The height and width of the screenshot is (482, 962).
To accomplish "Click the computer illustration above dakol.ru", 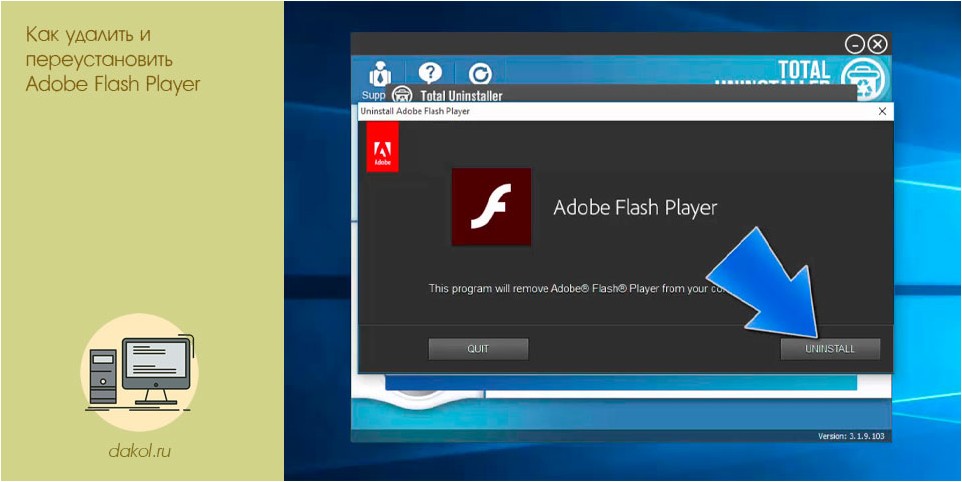I will [x=140, y=373].
